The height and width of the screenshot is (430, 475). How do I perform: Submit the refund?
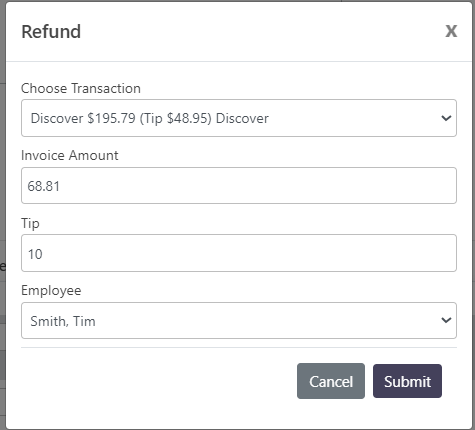coord(407,381)
